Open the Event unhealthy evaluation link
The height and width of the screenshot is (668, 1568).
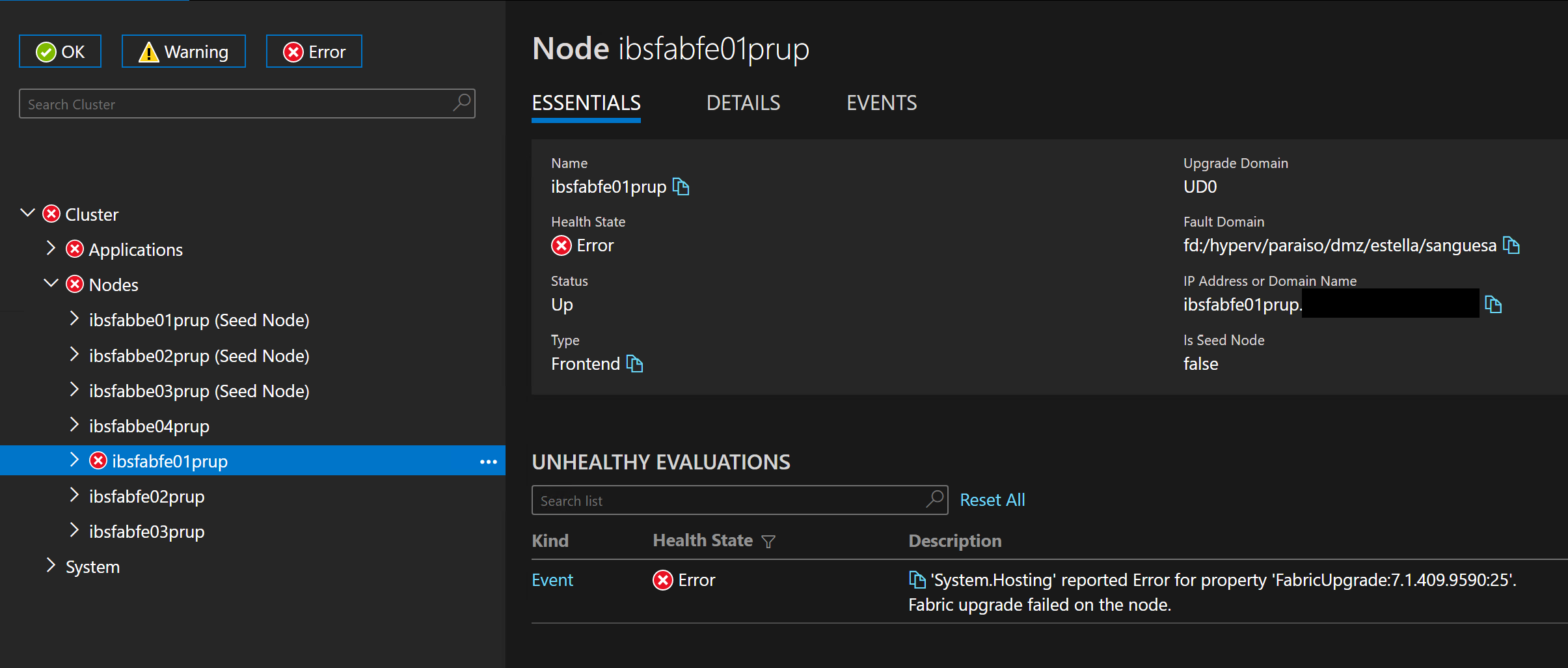point(552,579)
